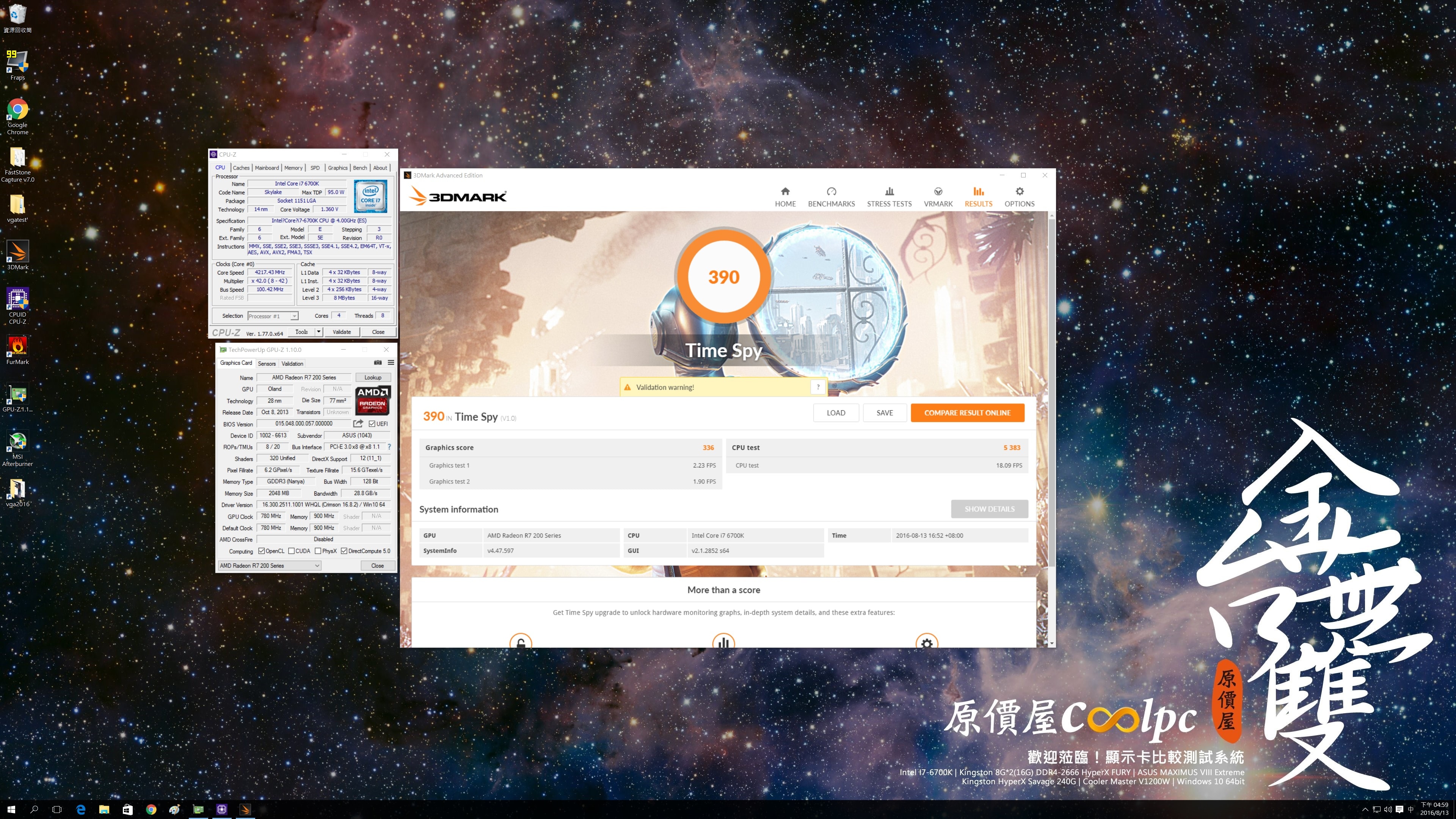Toggle the DirectCompute 5.0 checkbox
The image size is (1456, 819).
coord(344,551)
